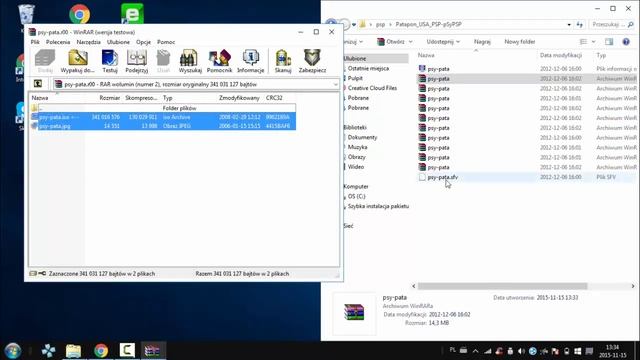Image resolution: width=640 pixels, height=360 pixels.
Task: Click the Wypakuj do toolbar icon
Action: click(78, 61)
